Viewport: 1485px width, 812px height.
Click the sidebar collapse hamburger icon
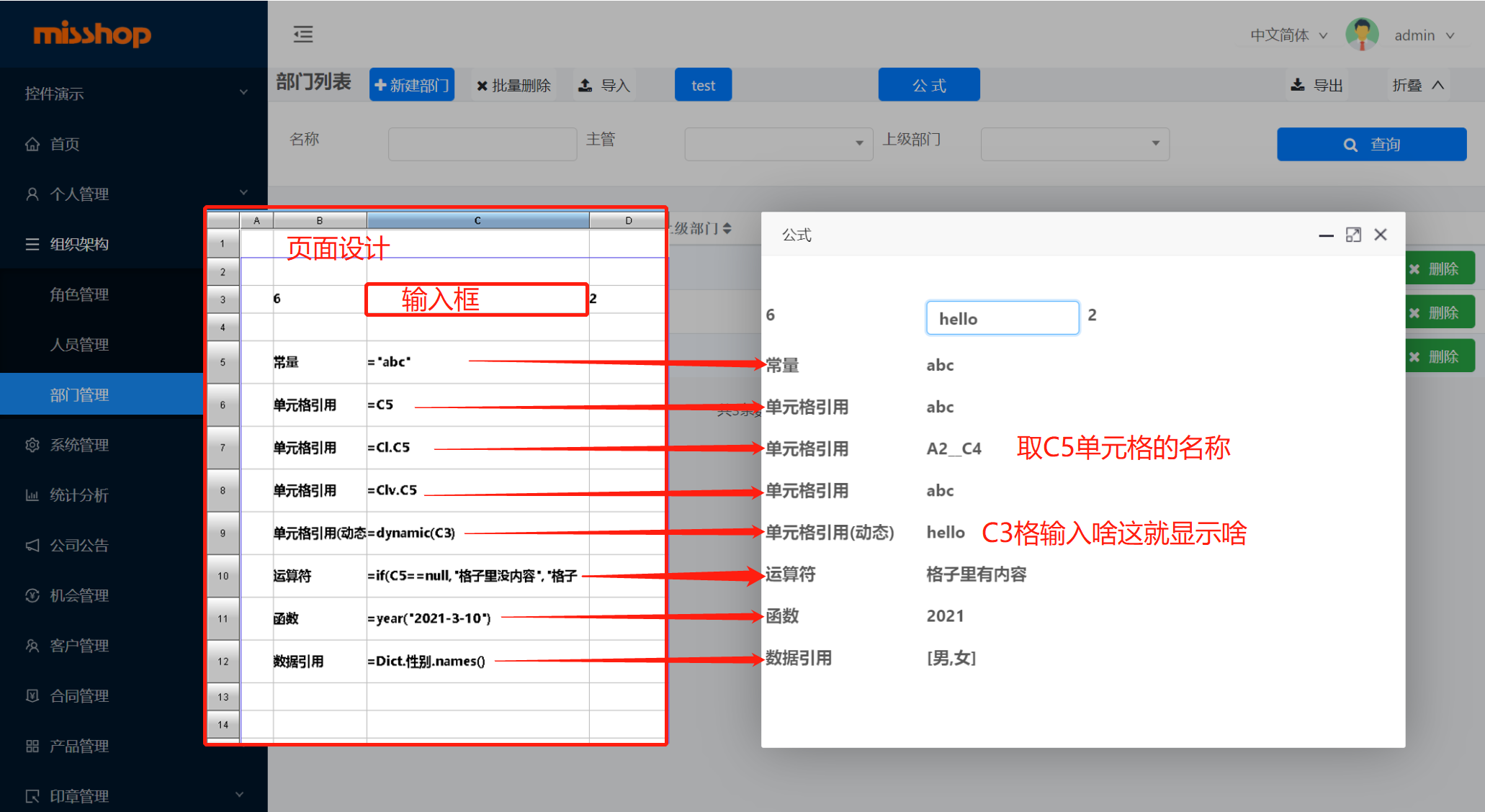[x=303, y=34]
